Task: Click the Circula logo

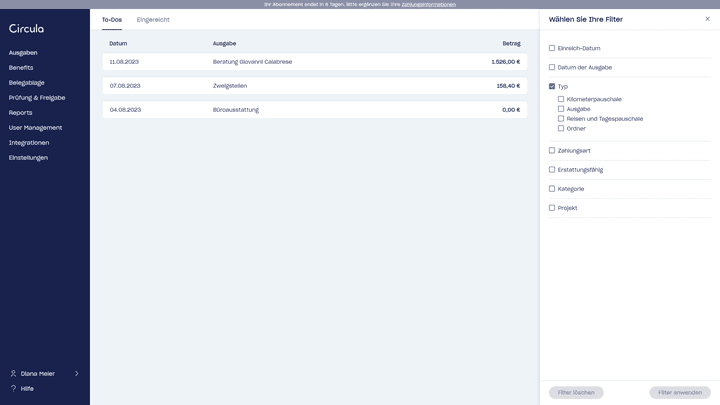Action: (27, 28)
